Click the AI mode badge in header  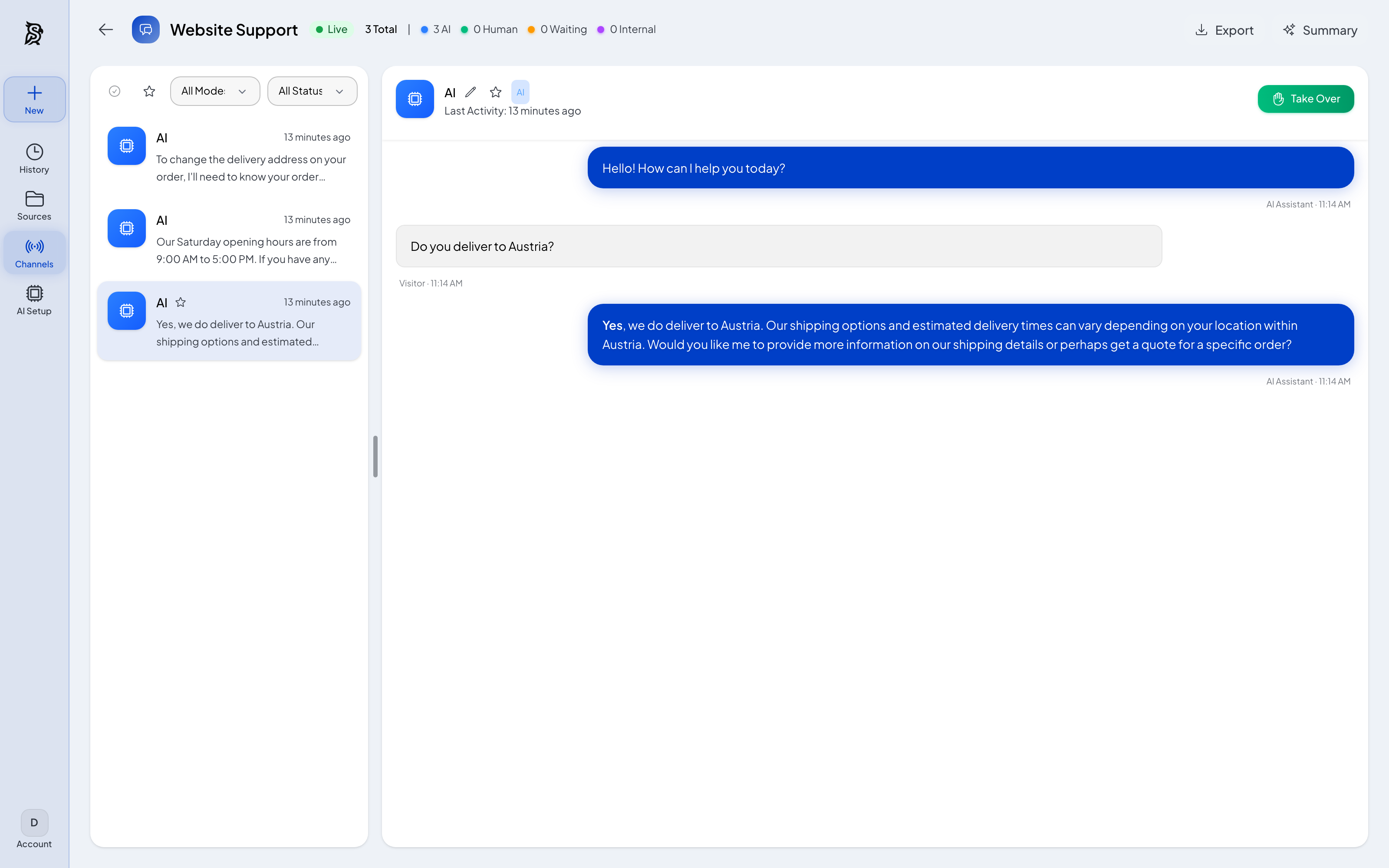tap(520, 92)
